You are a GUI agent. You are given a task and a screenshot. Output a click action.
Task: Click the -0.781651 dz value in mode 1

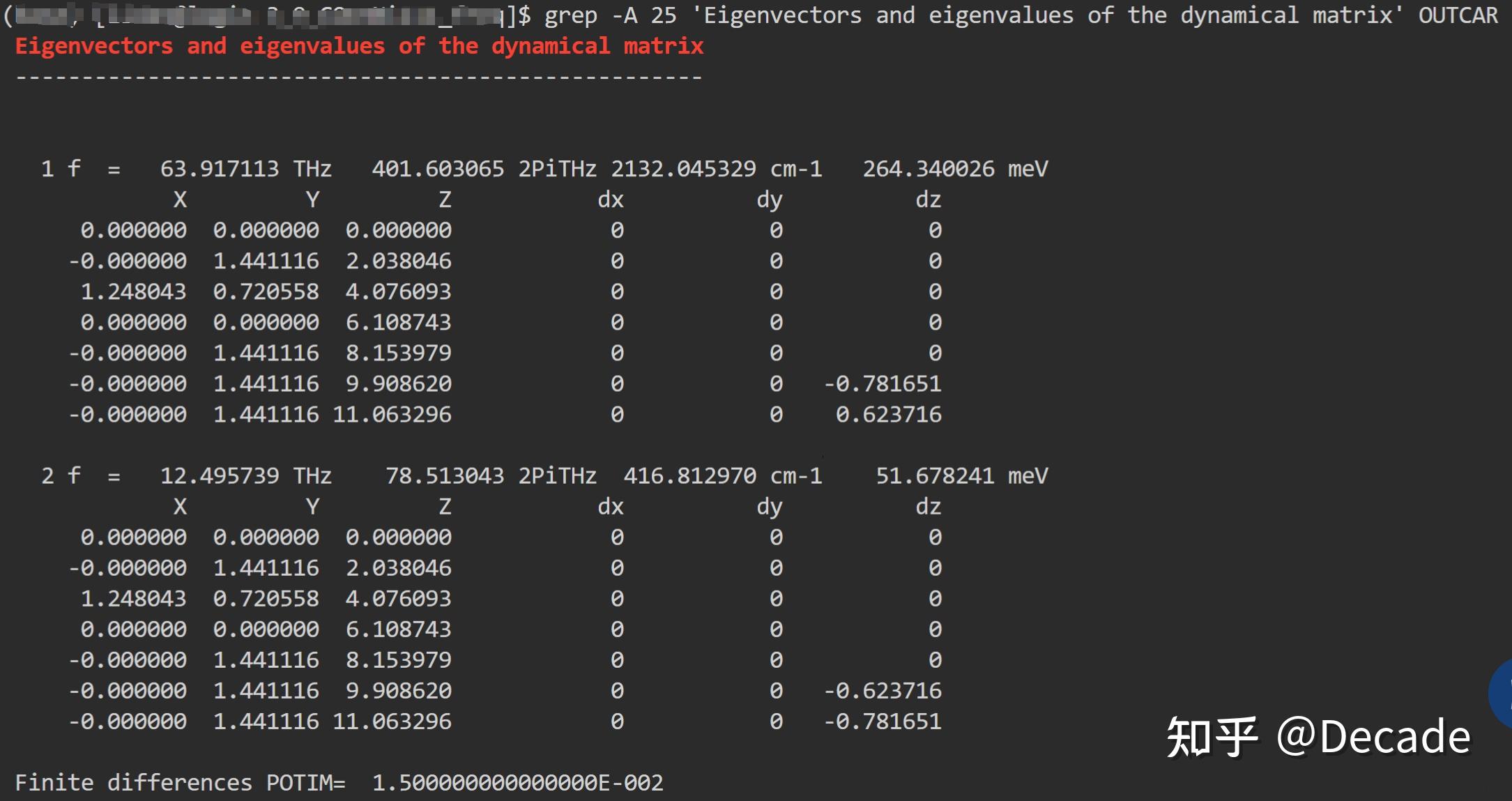(882, 383)
